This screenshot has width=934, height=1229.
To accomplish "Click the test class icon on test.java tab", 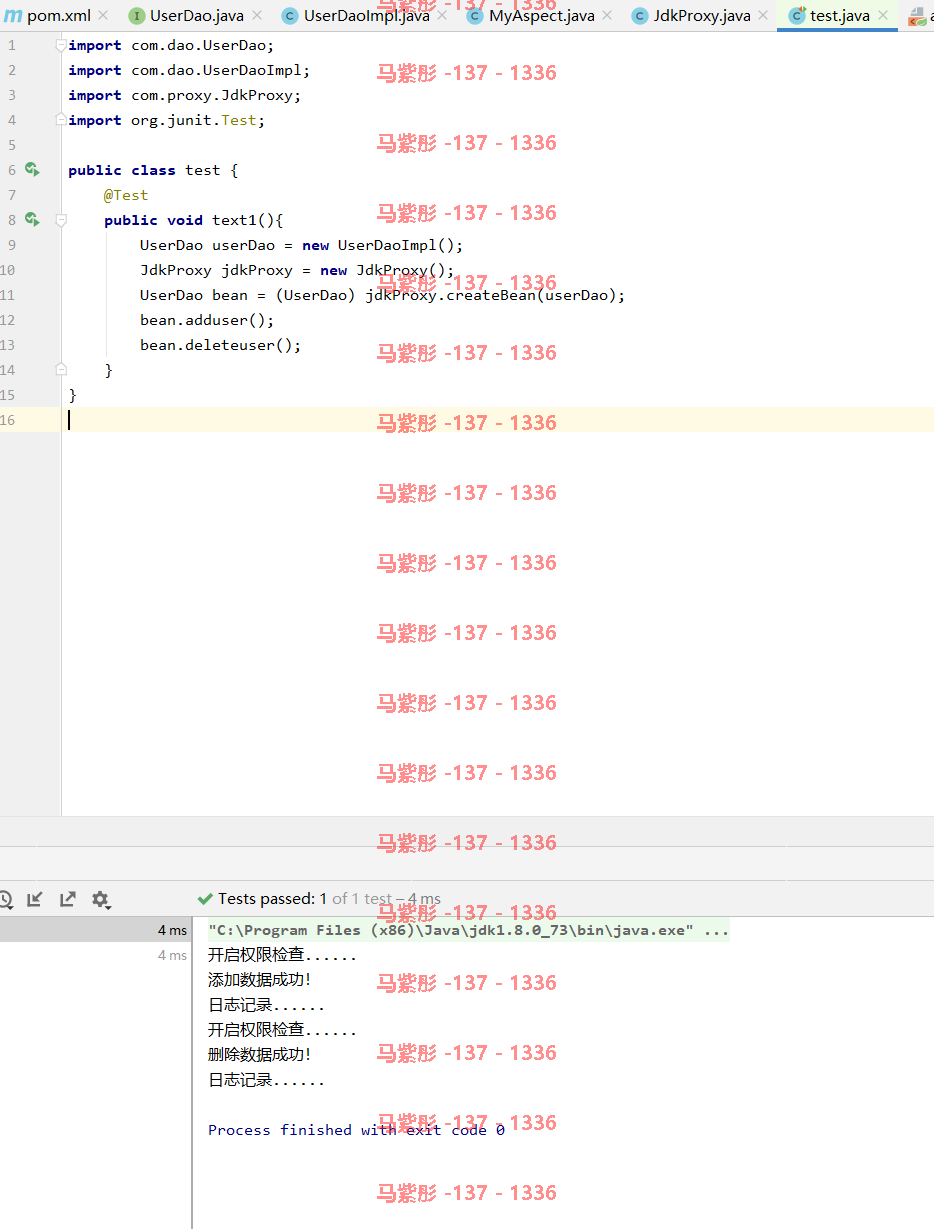I will click(x=797, y=16).
